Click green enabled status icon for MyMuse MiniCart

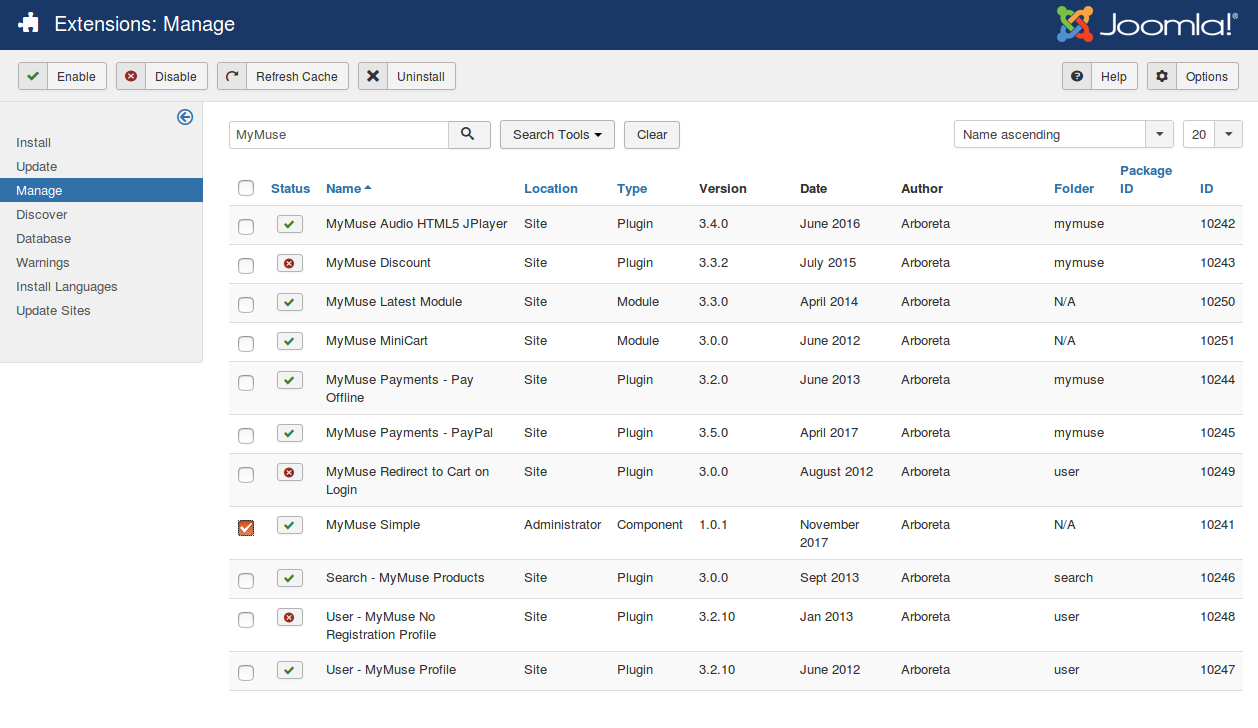click(289, 341)
